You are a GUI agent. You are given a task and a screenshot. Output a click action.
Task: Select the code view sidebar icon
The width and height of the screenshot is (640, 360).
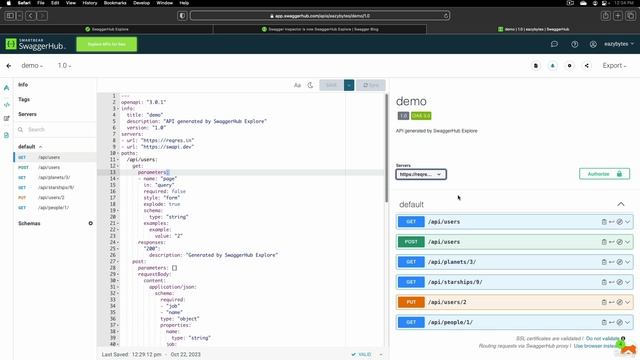point(7,105)
